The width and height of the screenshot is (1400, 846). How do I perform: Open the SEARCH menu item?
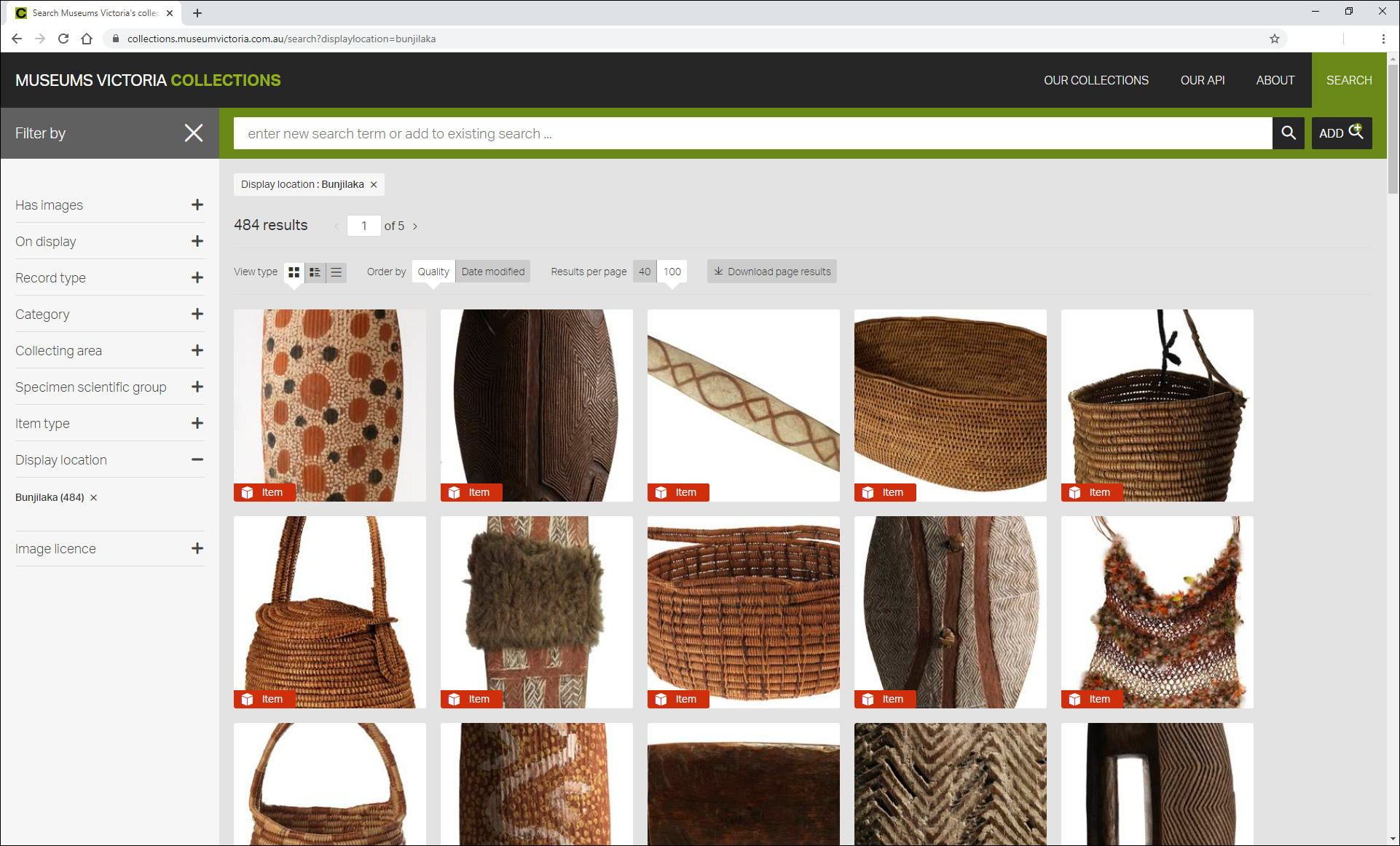point(1349,80)
